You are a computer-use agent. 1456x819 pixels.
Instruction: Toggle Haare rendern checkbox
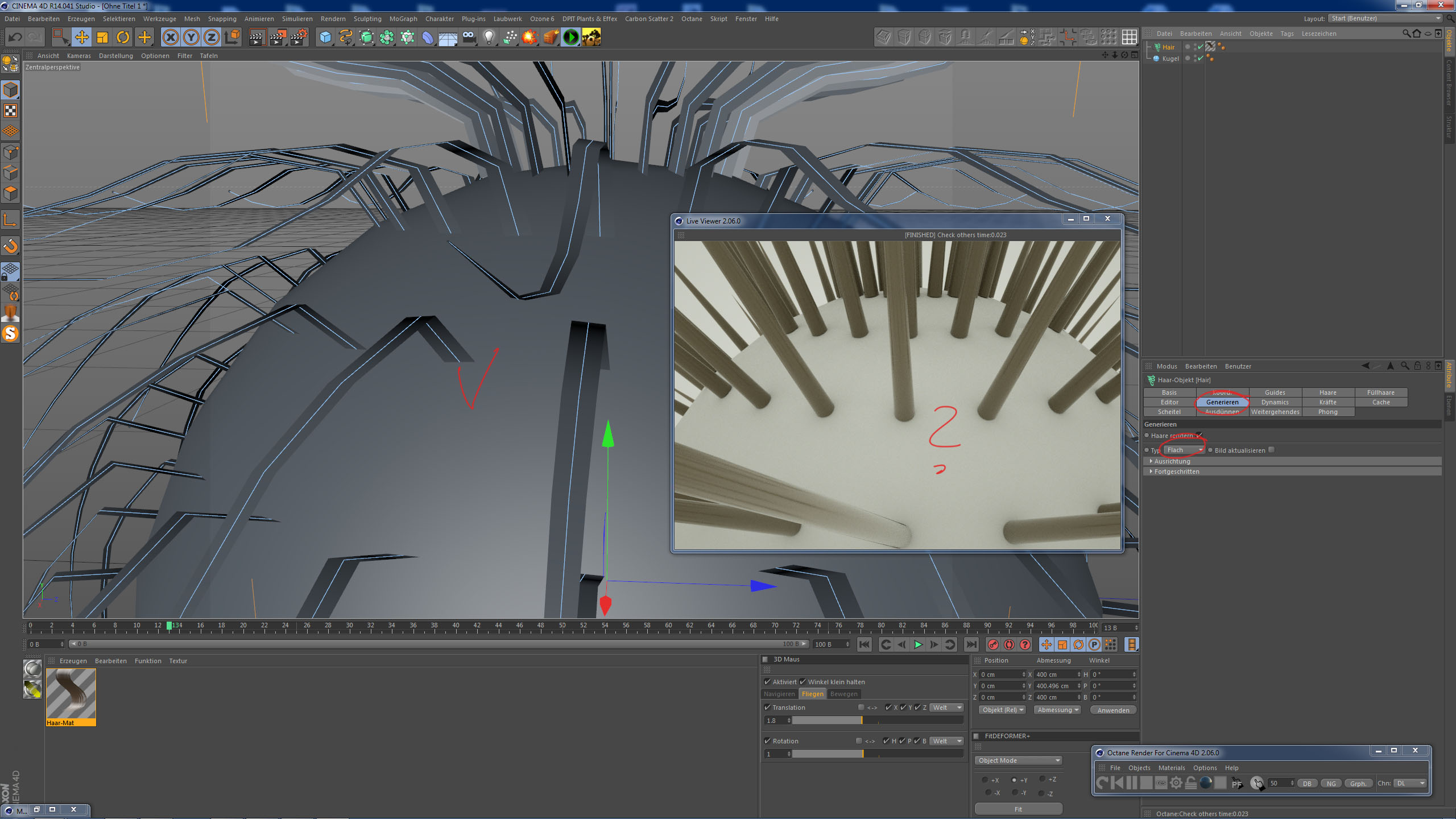coord(1199,436)
